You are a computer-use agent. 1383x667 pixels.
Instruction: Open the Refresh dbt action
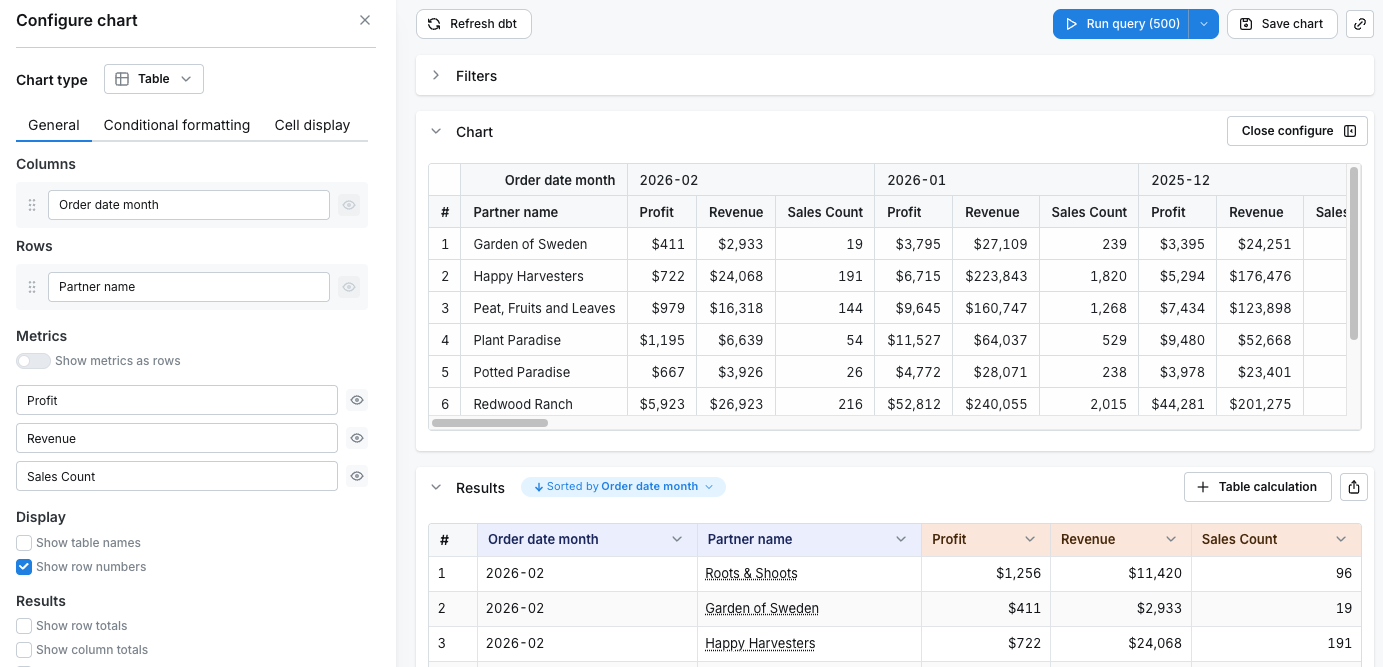(473, 23)
